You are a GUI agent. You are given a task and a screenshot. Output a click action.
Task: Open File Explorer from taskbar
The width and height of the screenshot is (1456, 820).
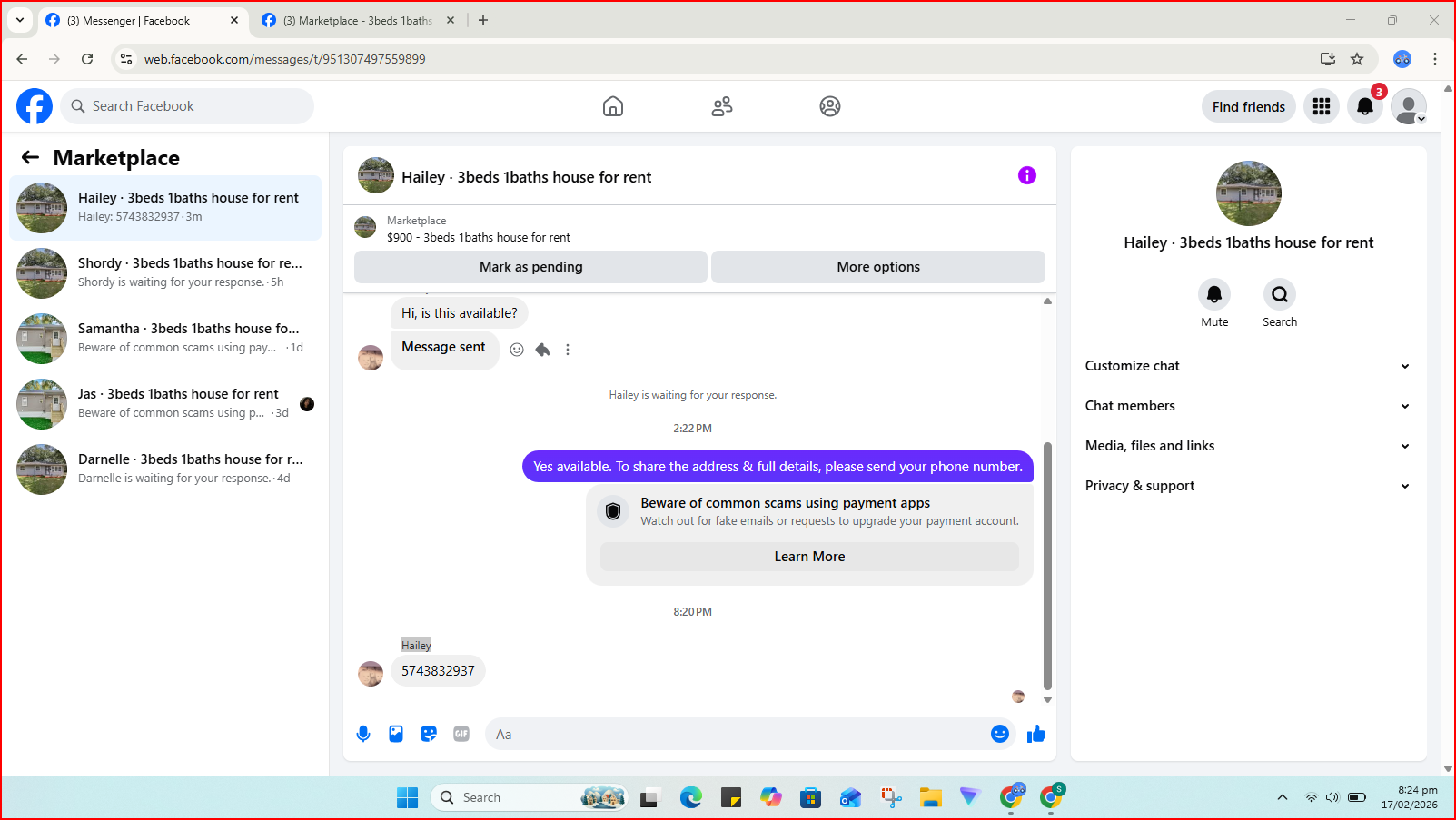pyautogui.click(x=931, y=797)
